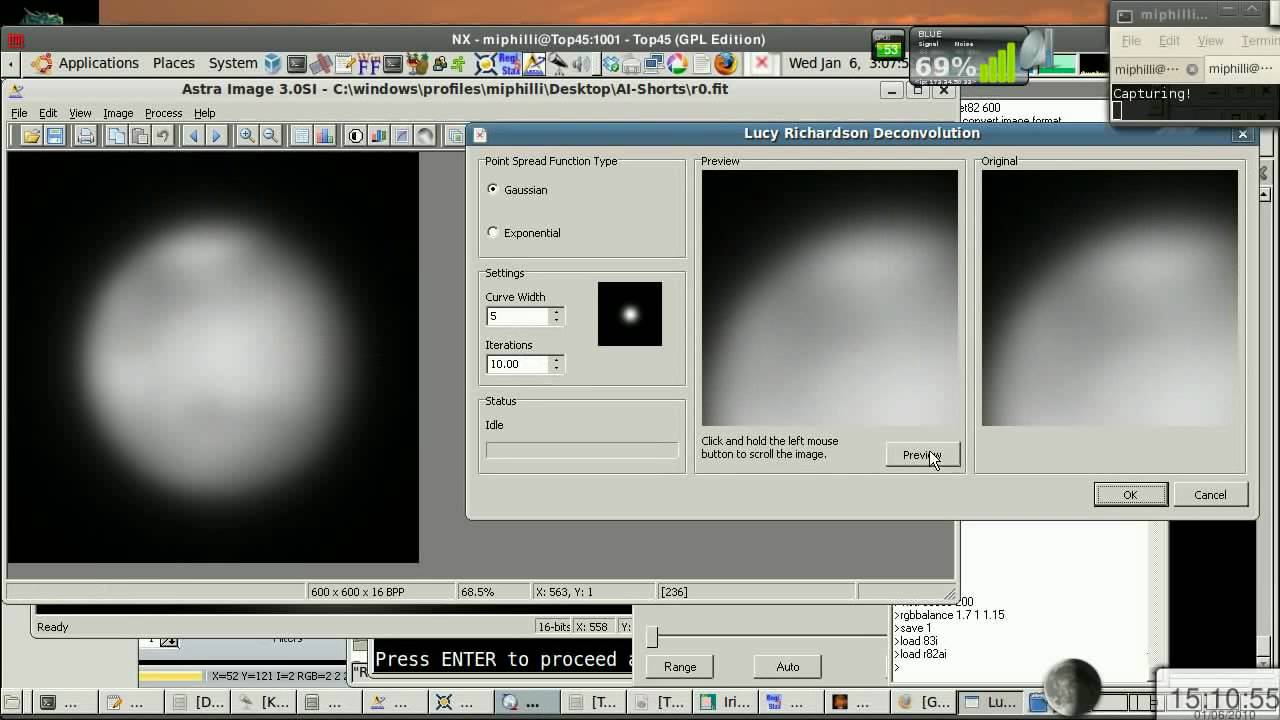Click the date and time in the top panel
Screen dimensions: 1280x720
pyautogui.click(x=850, y=63)
